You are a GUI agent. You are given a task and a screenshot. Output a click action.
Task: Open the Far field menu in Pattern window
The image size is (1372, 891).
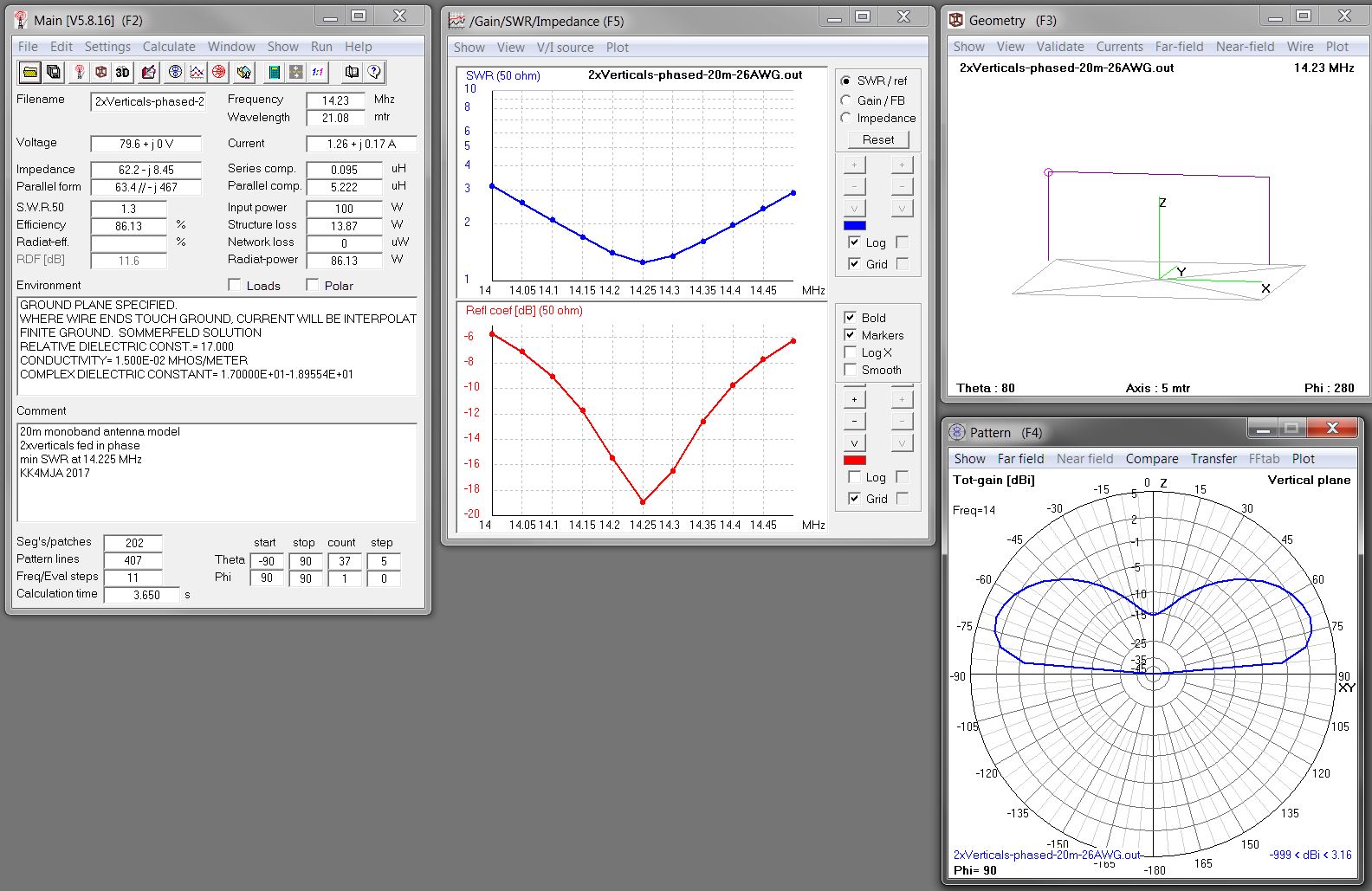[1020, 459]
